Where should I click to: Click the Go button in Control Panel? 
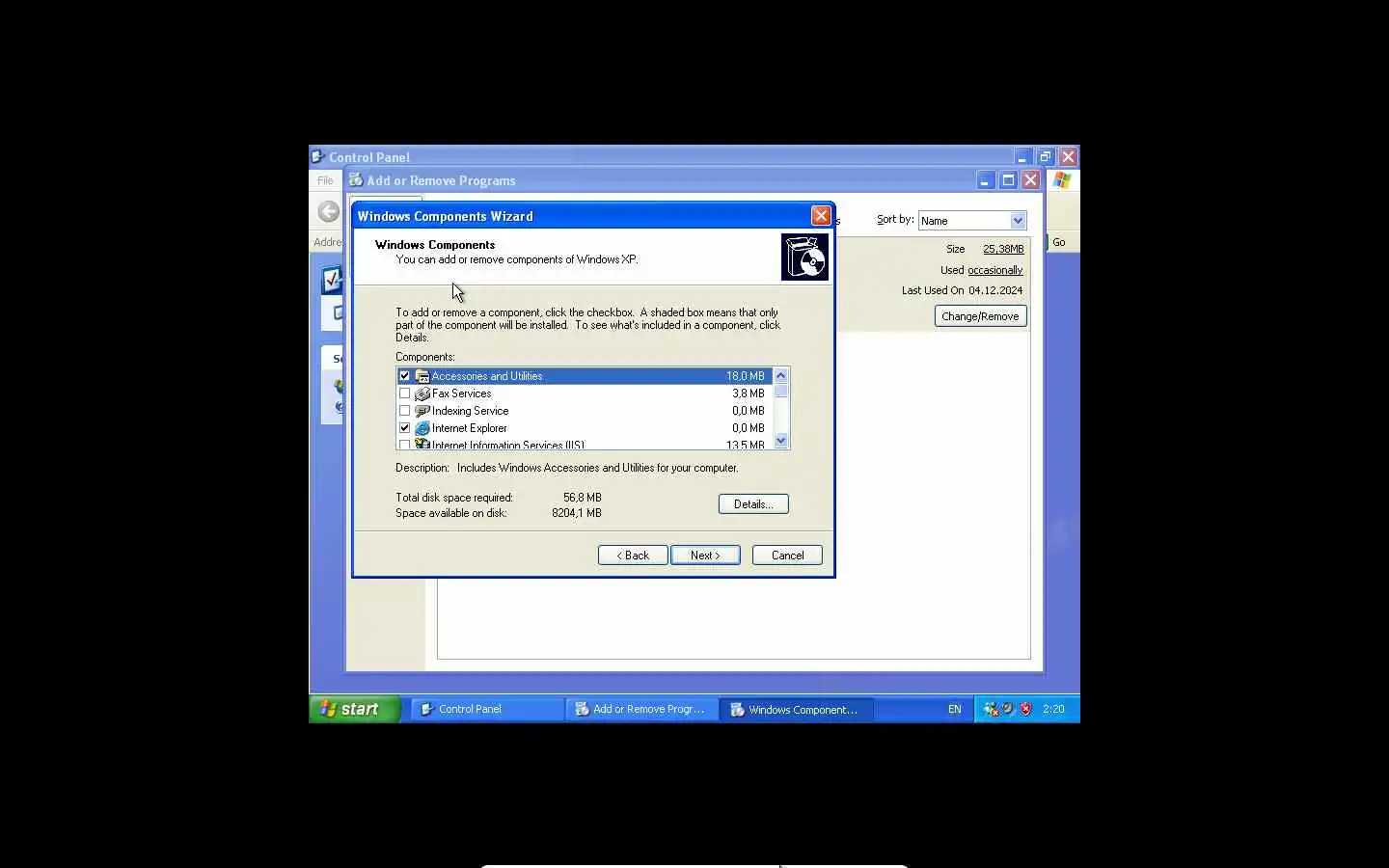click(x=1059, y=242)
